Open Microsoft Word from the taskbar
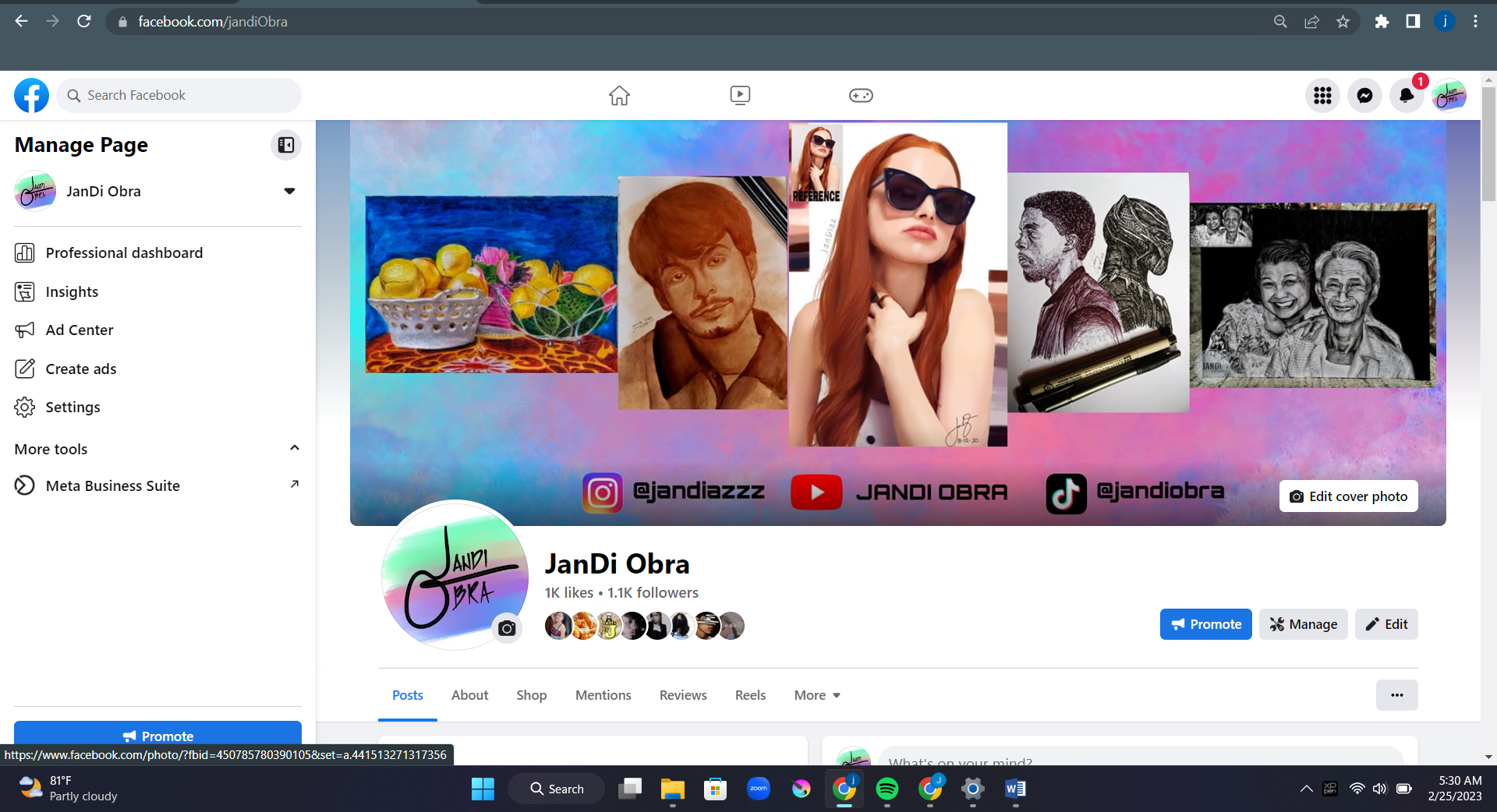This screenshot has height=812, width=1497. [x=1015, y=789]
